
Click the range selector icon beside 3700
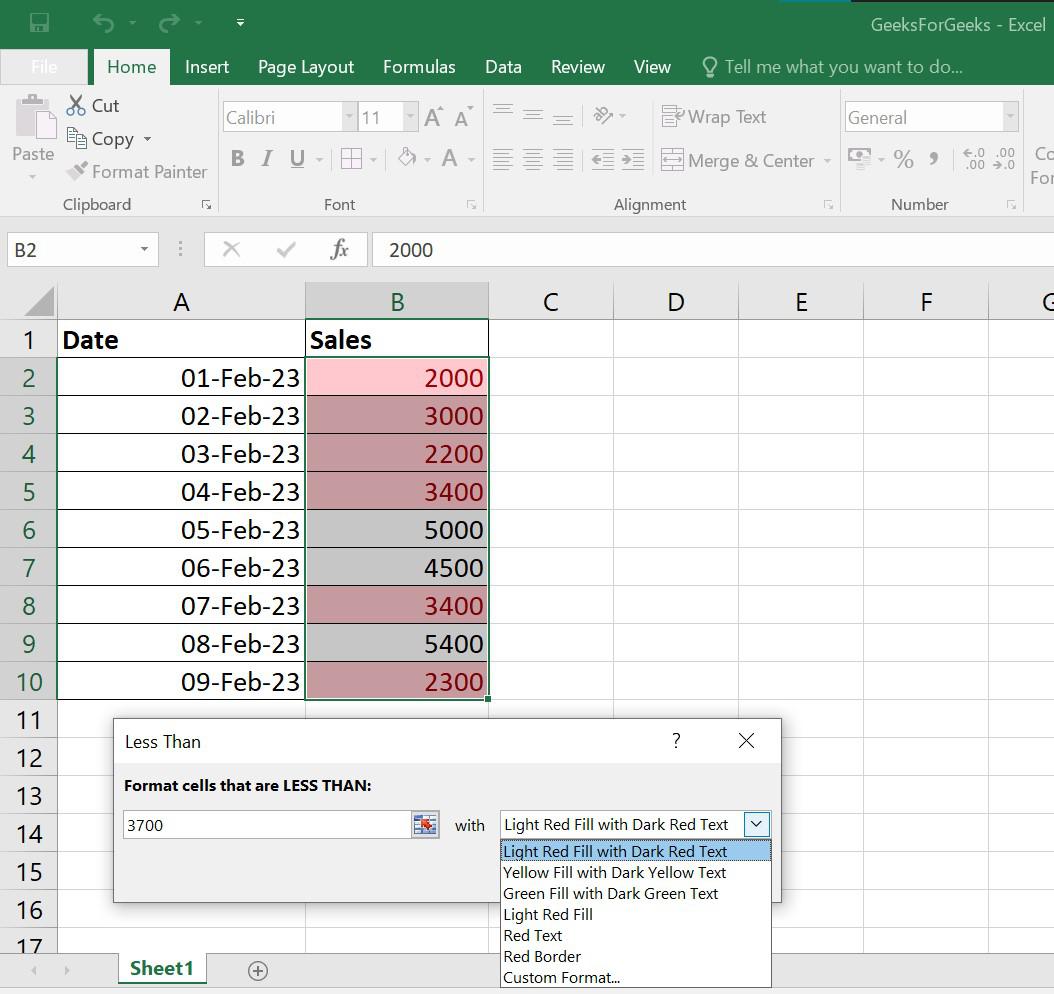tap(425, 825)
